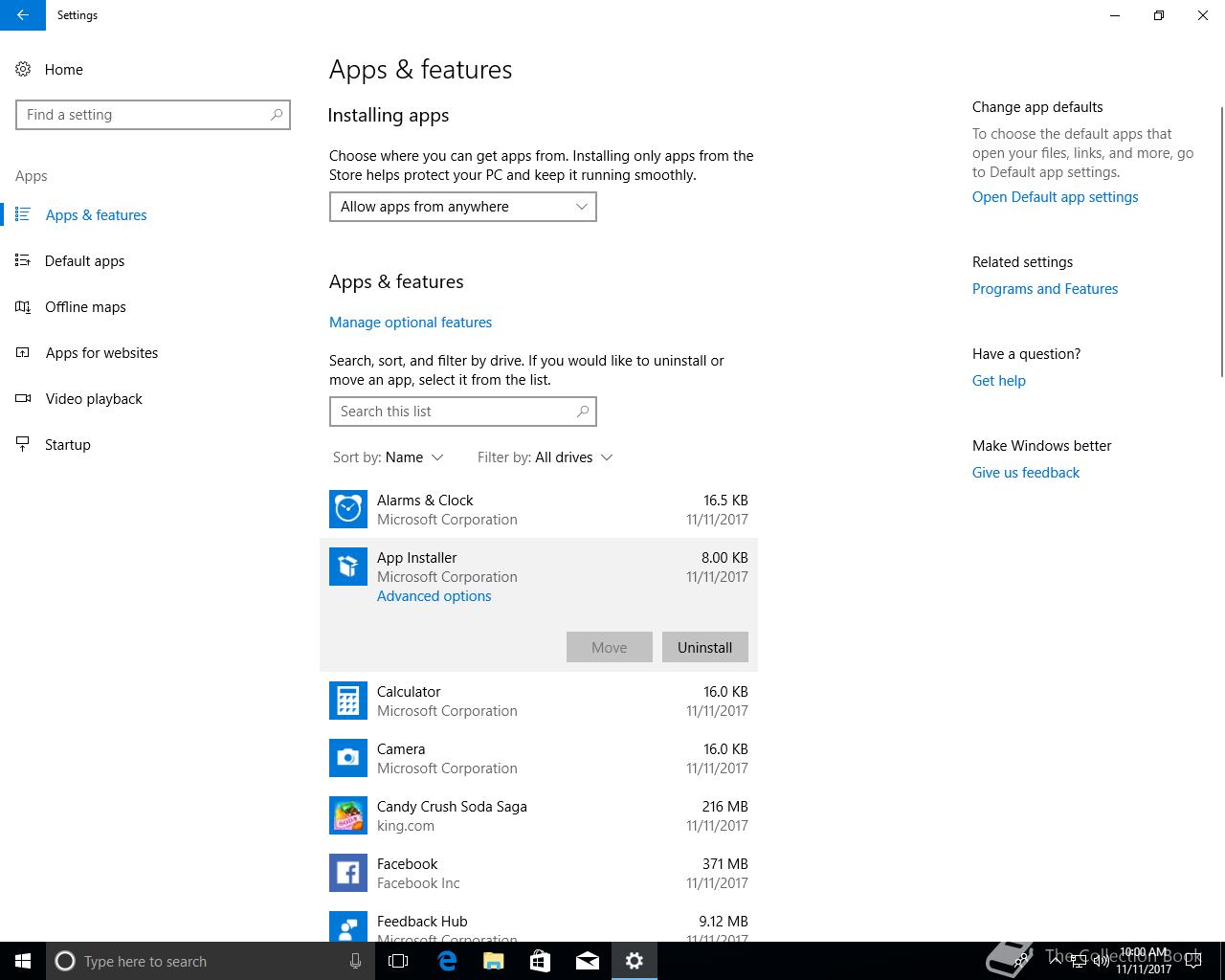Click the Video playback sidebar icon
This screenshot has width=1225, height=980.
[x=23, y=398]
